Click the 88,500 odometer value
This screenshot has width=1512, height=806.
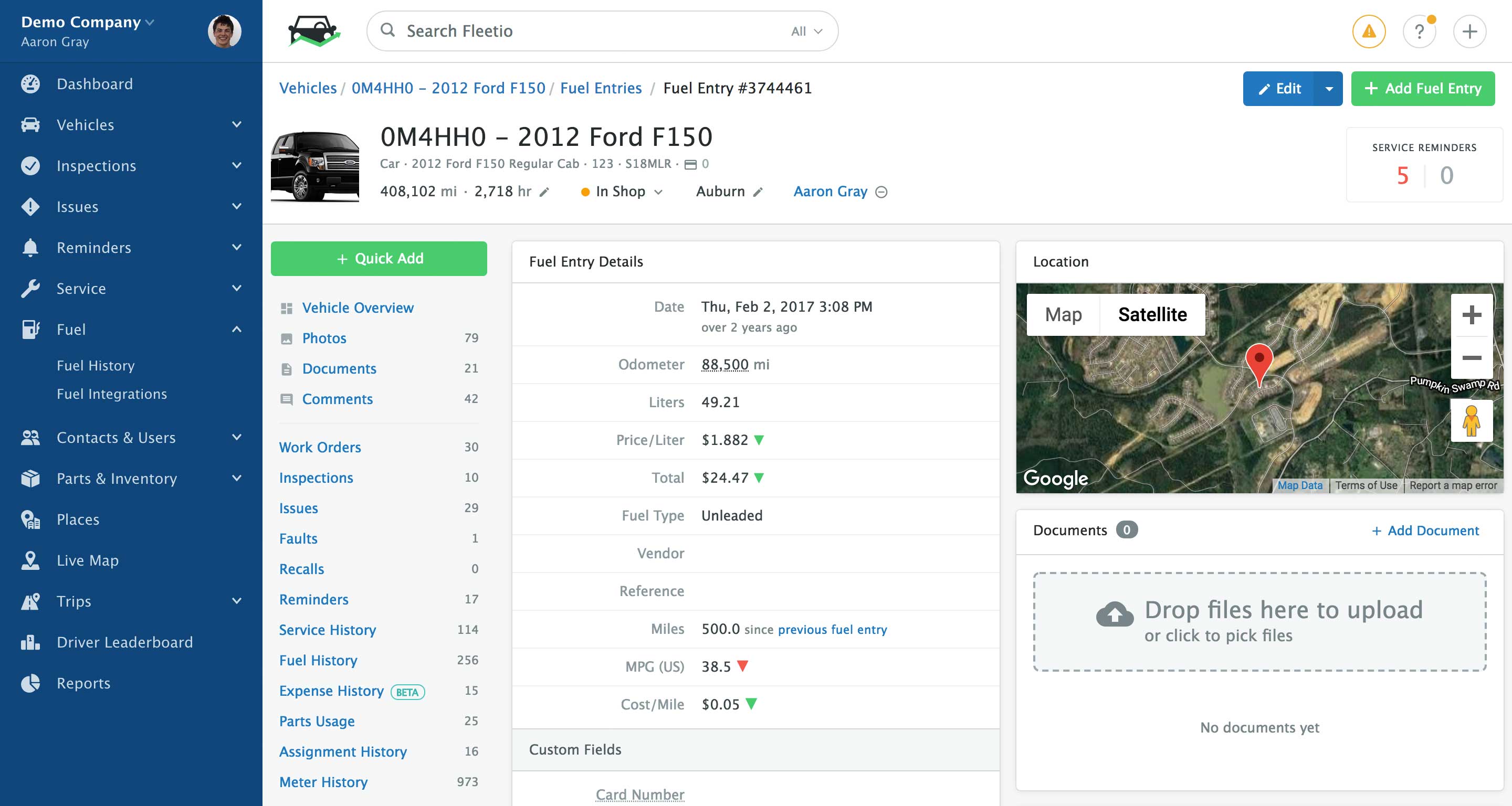click(725, 364)
